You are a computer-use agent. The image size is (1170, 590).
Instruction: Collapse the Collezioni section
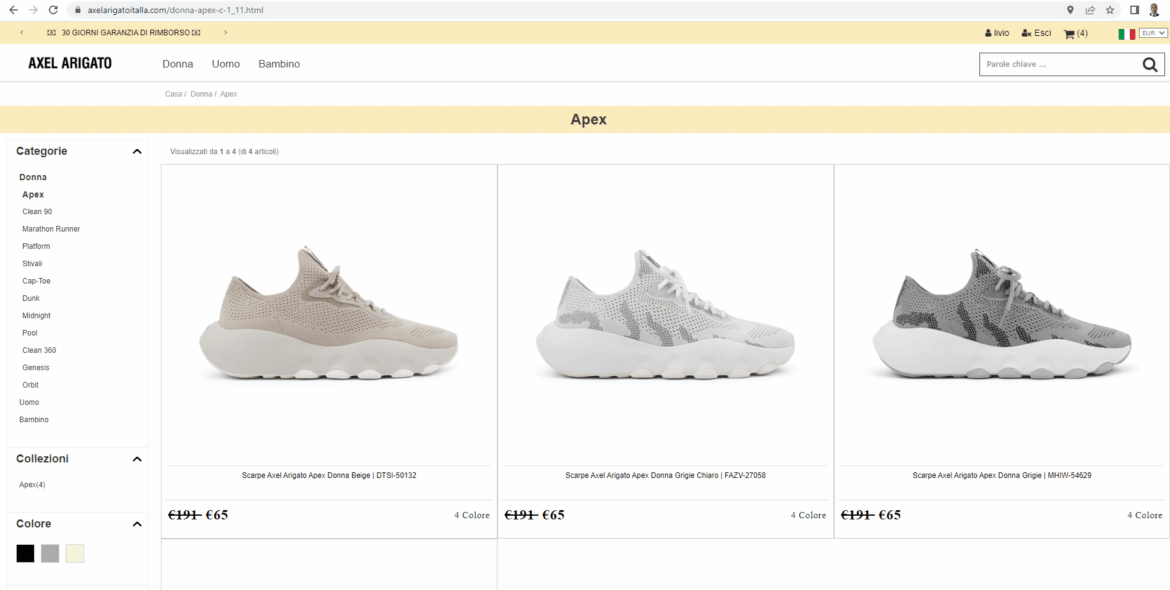(137, 459)
